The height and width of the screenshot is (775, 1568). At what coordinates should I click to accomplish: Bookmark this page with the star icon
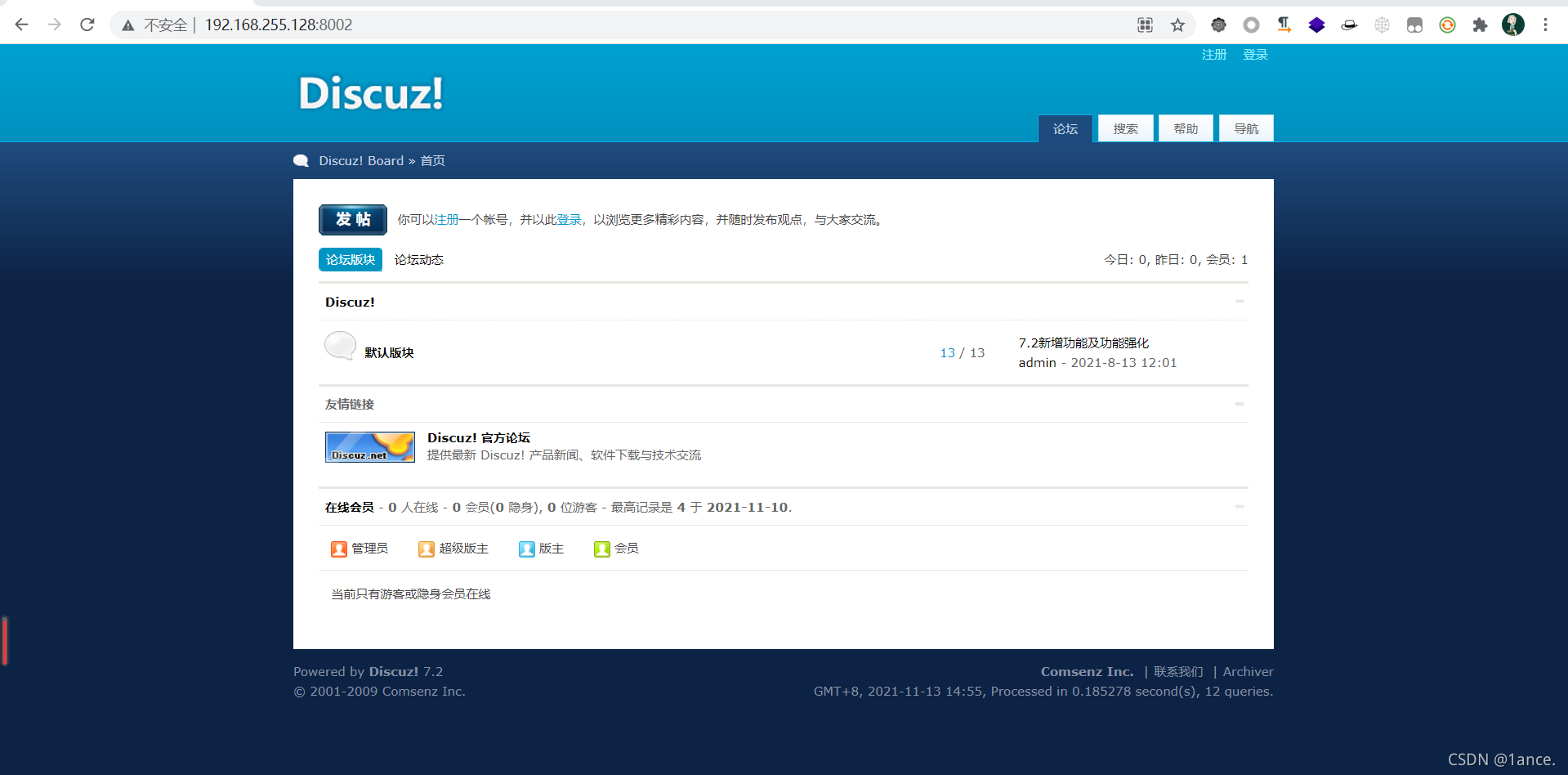pos(1177,25)
